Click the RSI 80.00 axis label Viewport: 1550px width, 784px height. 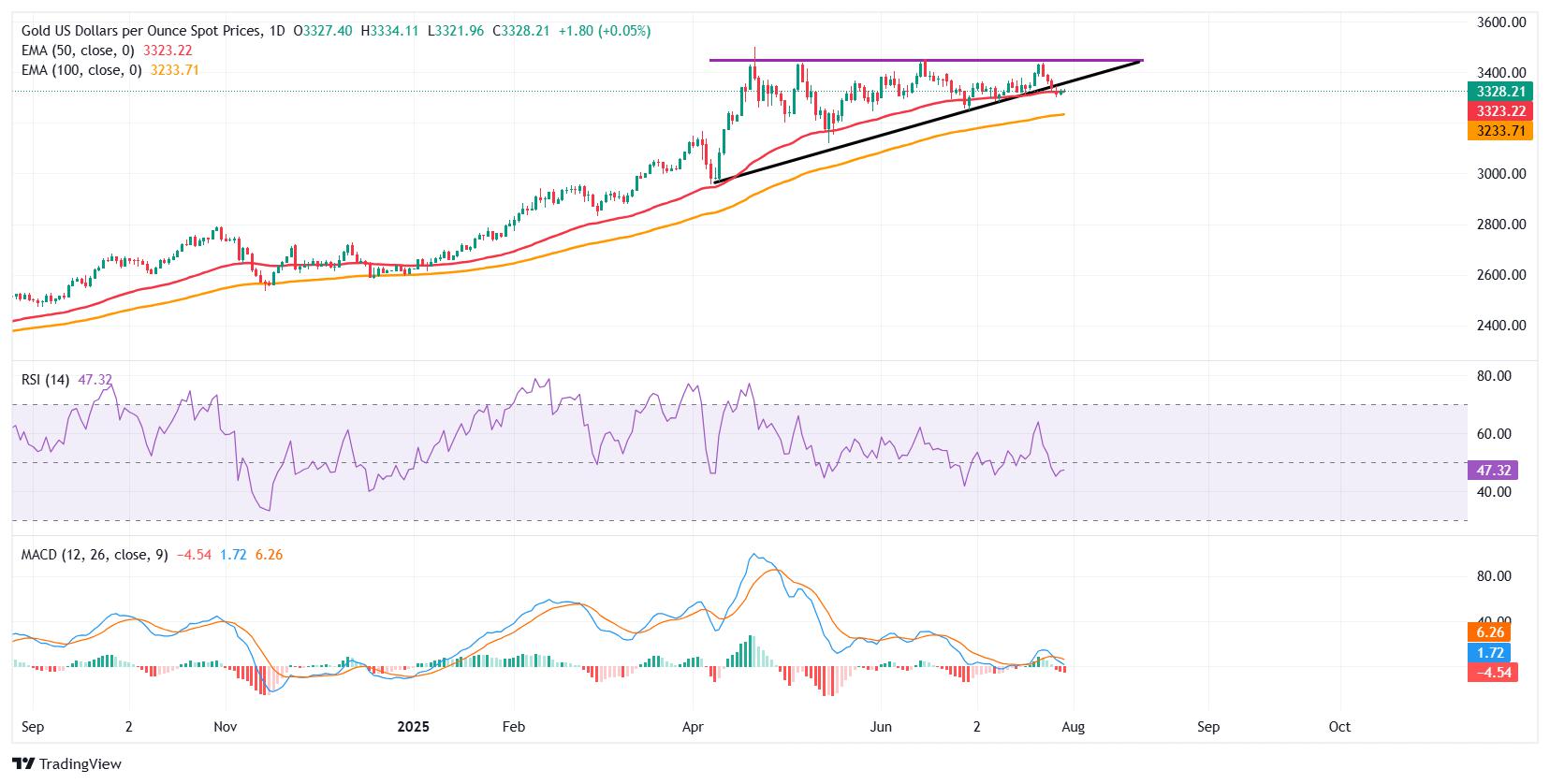pos(1493,376)
